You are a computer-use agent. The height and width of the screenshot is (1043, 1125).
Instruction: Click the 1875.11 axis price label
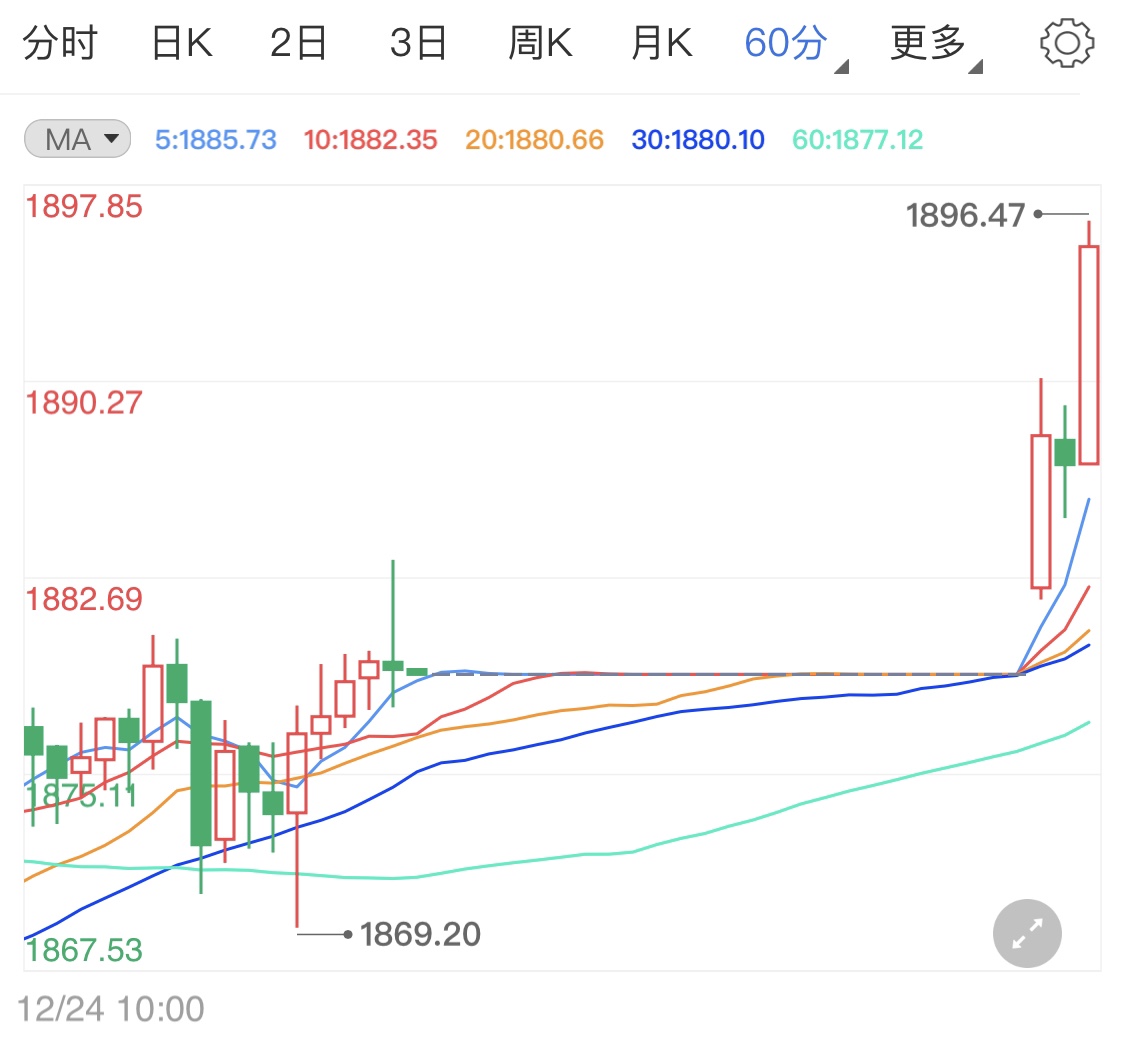point(81,796)
